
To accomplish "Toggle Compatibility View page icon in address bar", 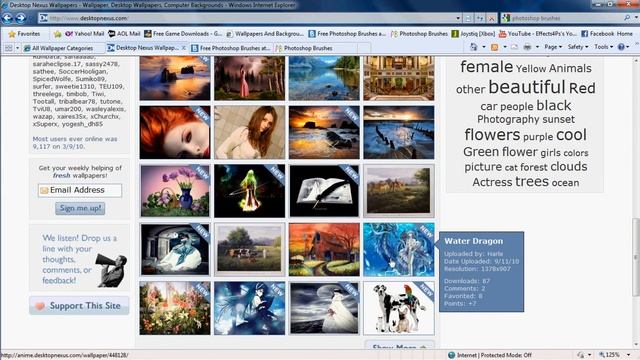I will pyautogui.click(x=468, y=18).
